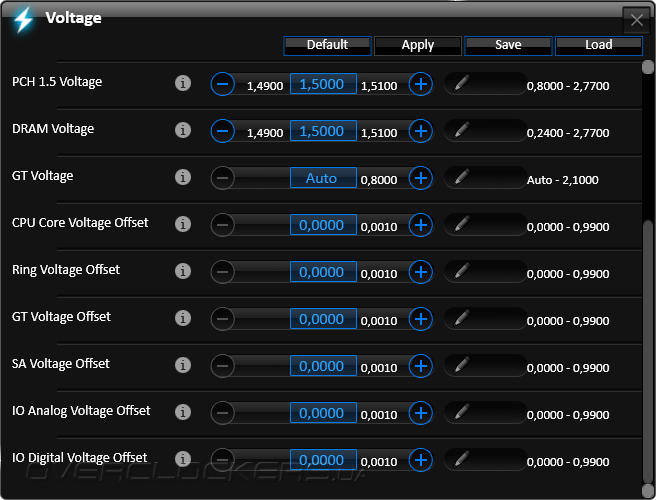The width and height of the screenshot is (656, 500).
Task: Select Ring Voltage Offset value 0,0000
Action: 323,272
